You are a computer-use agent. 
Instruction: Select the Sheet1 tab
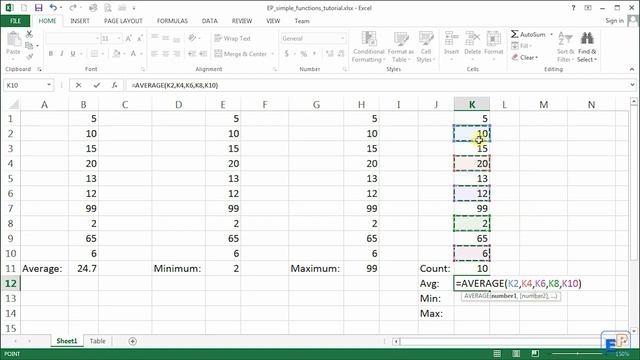(67, 341)
